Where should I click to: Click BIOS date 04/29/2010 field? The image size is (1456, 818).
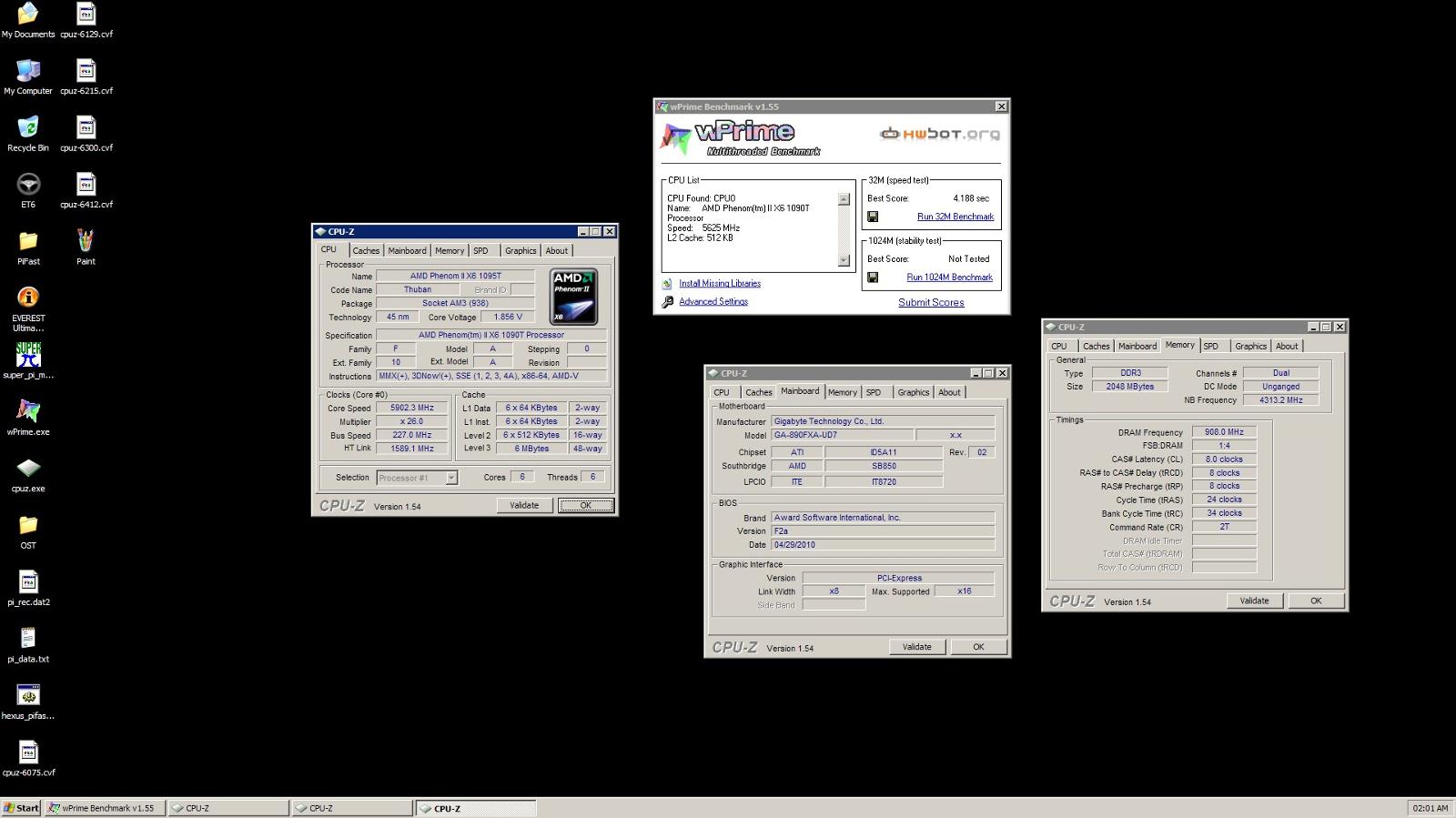[x=883, y=545]
